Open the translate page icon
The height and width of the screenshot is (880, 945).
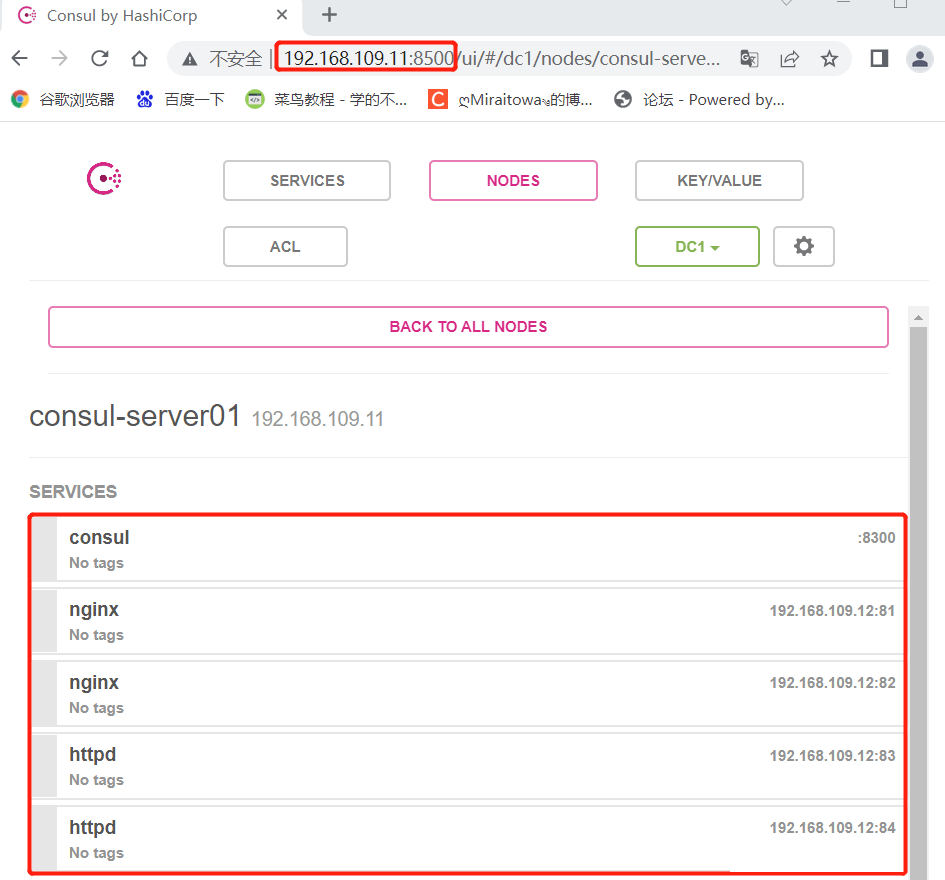point(749,58)
